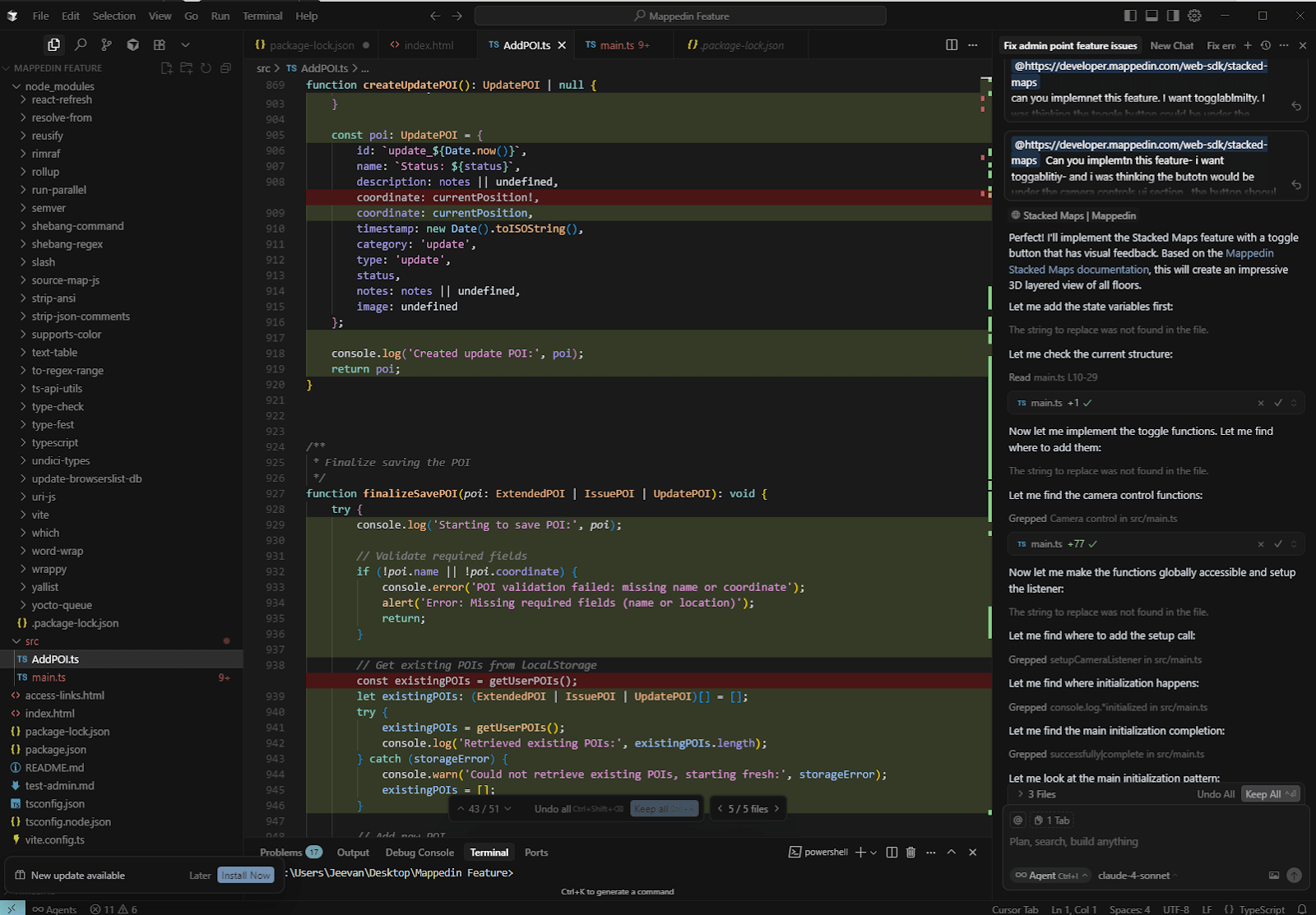Click the Mappedin Feature command search box
Image resolution: width=1316 pixels, height=915 pixels.
click(x=680, y=16)
